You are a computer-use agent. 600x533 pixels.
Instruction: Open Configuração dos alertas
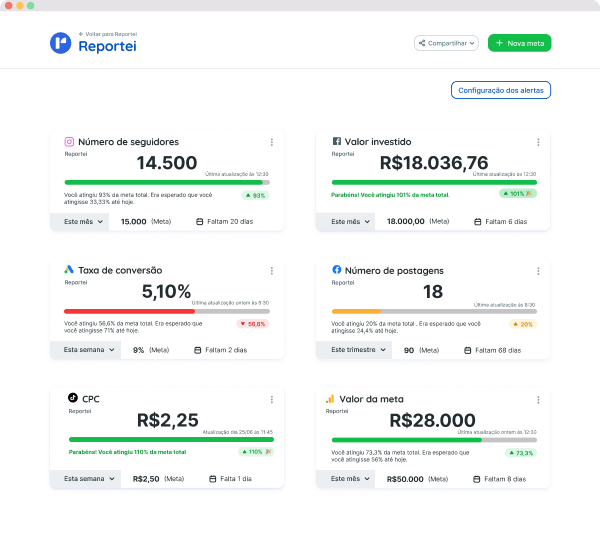point(501,90)
